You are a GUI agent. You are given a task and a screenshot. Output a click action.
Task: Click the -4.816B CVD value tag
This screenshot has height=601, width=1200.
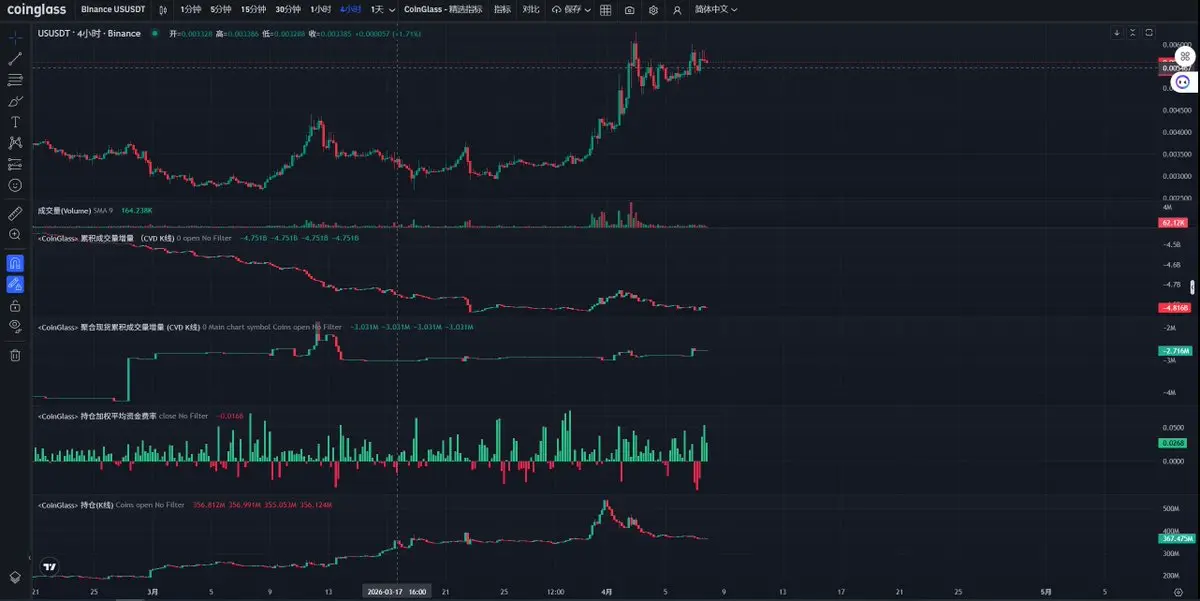1173,309
